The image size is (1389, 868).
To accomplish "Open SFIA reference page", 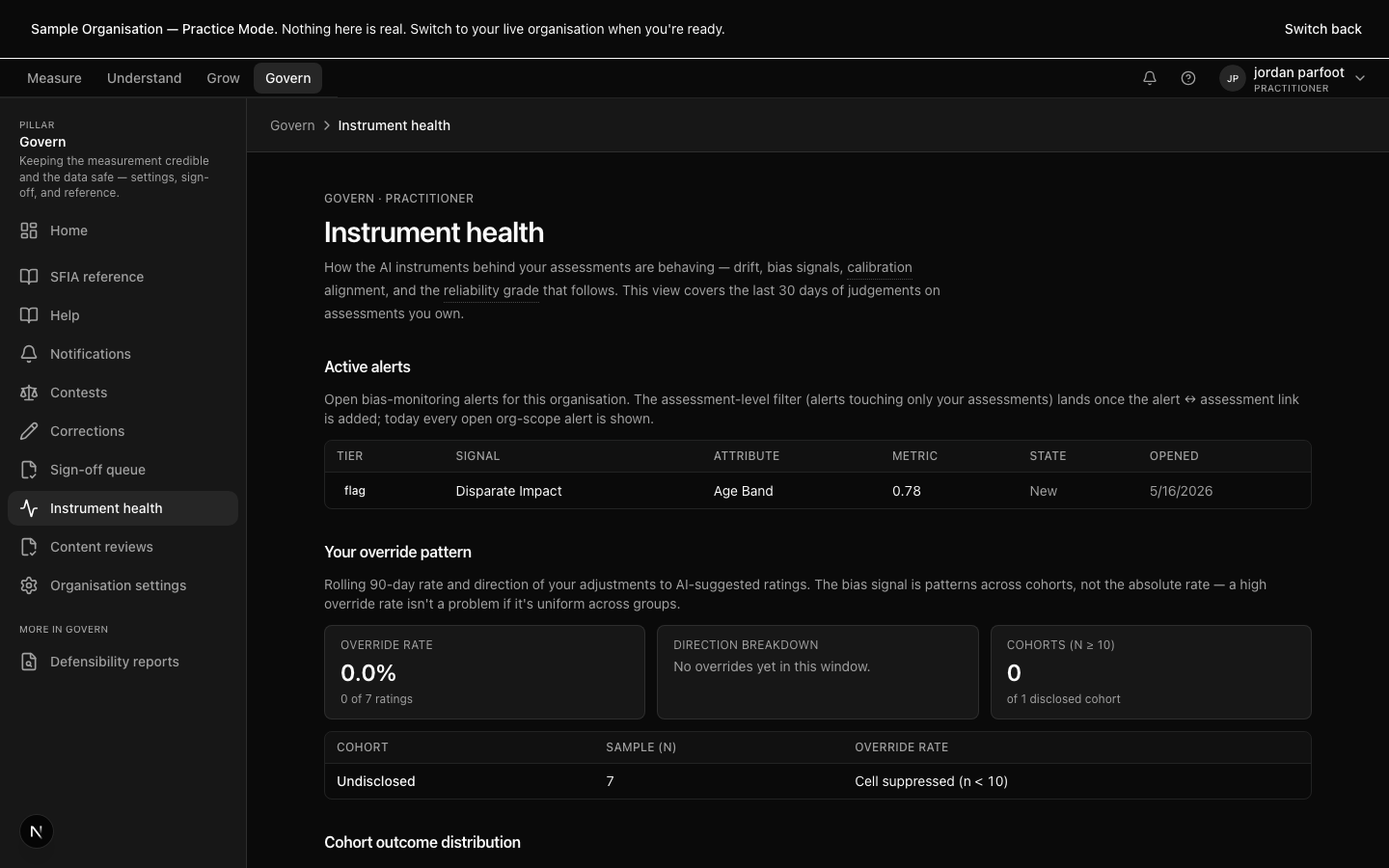I will 123,277.
